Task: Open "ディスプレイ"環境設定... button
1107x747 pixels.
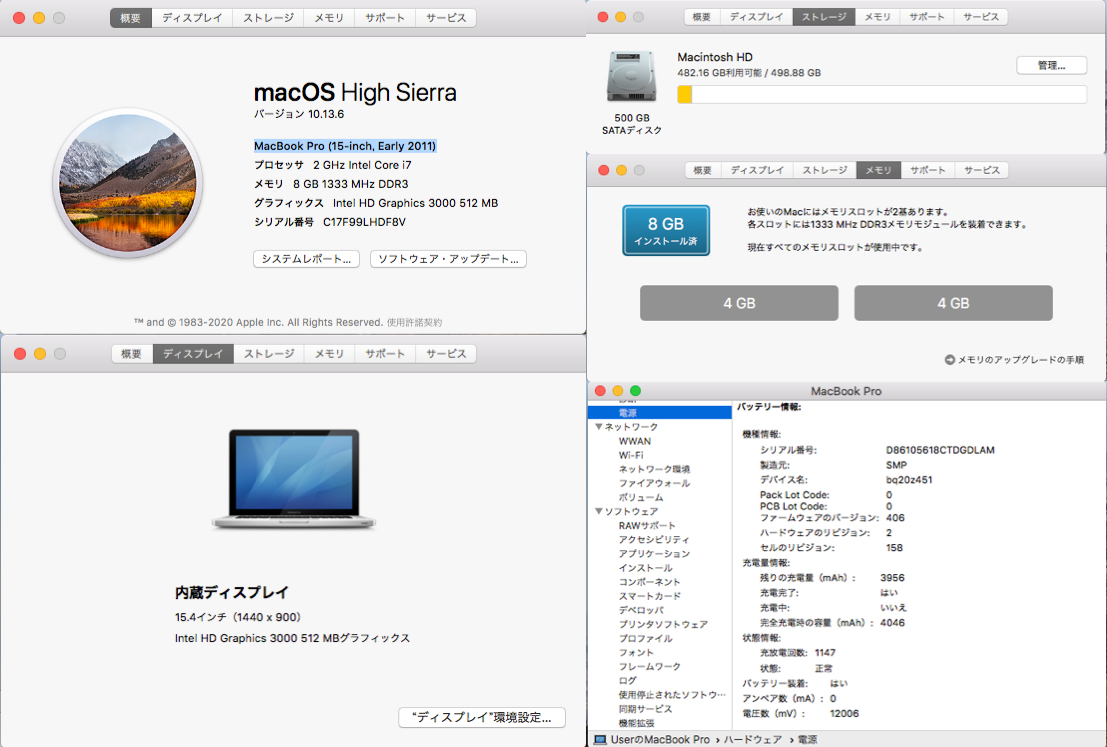Action: [x=481, y=717]
